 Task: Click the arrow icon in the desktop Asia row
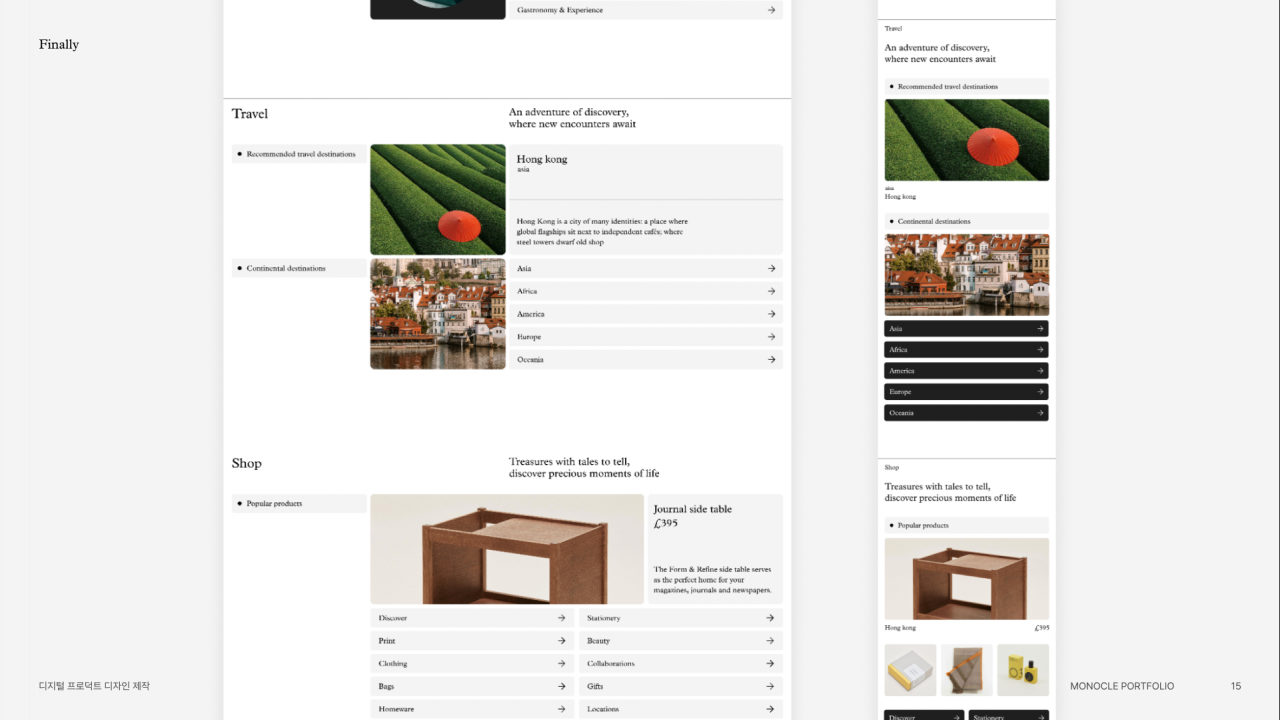[x=771, y=269]
